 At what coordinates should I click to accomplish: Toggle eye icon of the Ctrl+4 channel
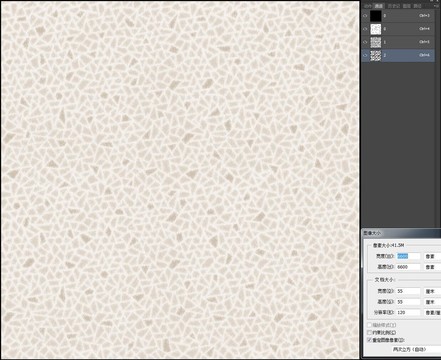(365, 29)
